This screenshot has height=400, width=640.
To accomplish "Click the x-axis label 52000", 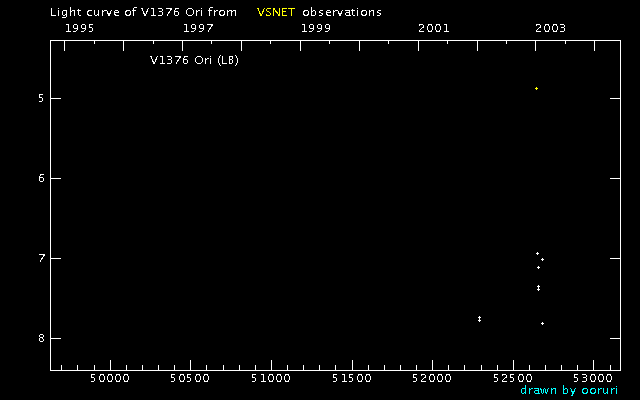I will tap(432, 378).
